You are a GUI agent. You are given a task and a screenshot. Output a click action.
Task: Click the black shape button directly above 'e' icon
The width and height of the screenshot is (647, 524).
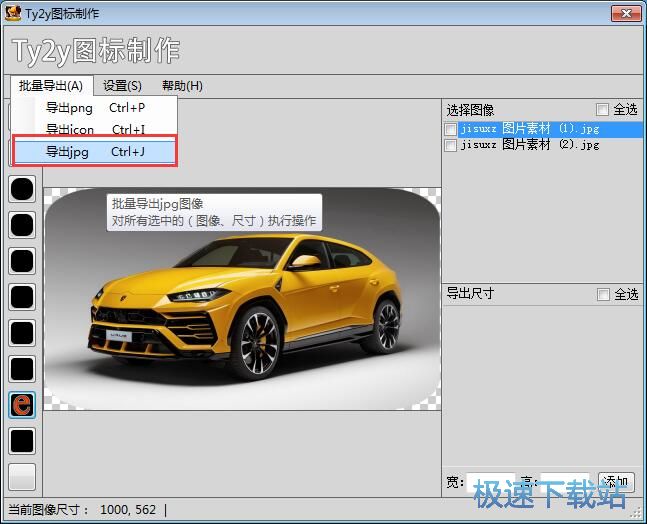[22, 369]
